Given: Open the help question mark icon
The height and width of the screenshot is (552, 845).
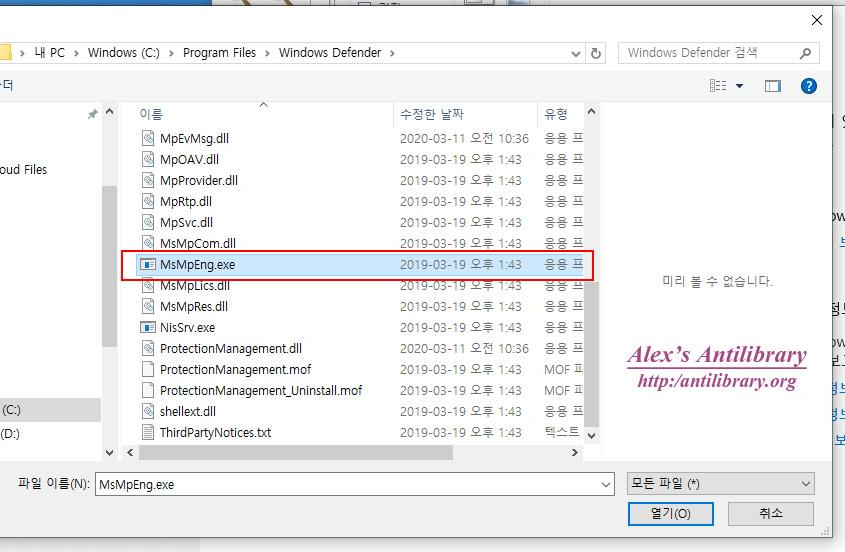Looking at the screenshot, I should click(x=808, y=86).
